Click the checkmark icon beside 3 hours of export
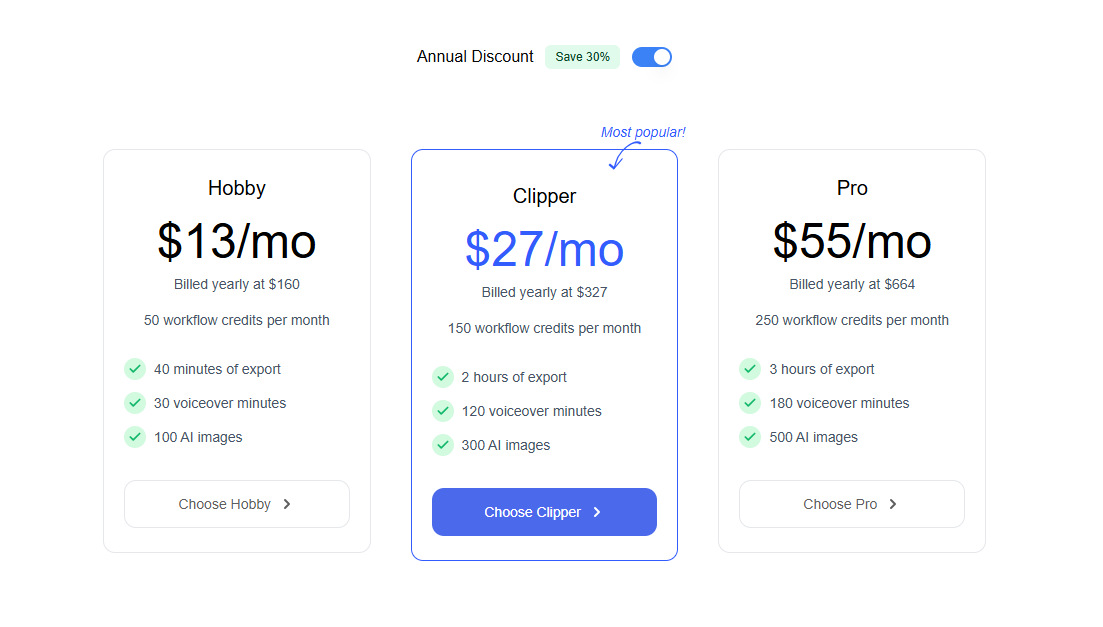 pyautogui.click(x=750, y=369)
